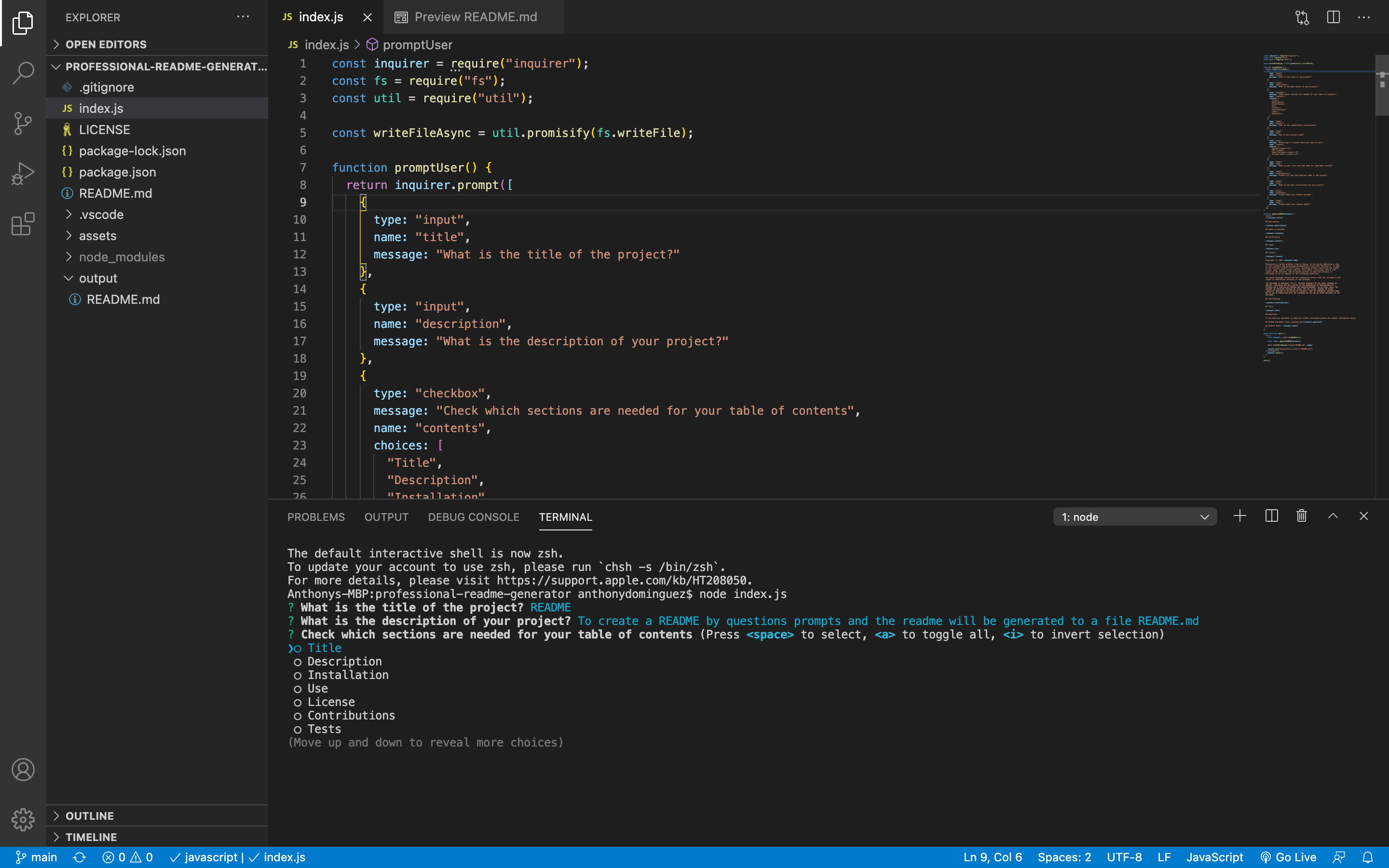Open the Manage settings gear icon
Image resolution: width=1389 pixels, height=868 pixels.
pyautogui.click(x=23, y=820)
